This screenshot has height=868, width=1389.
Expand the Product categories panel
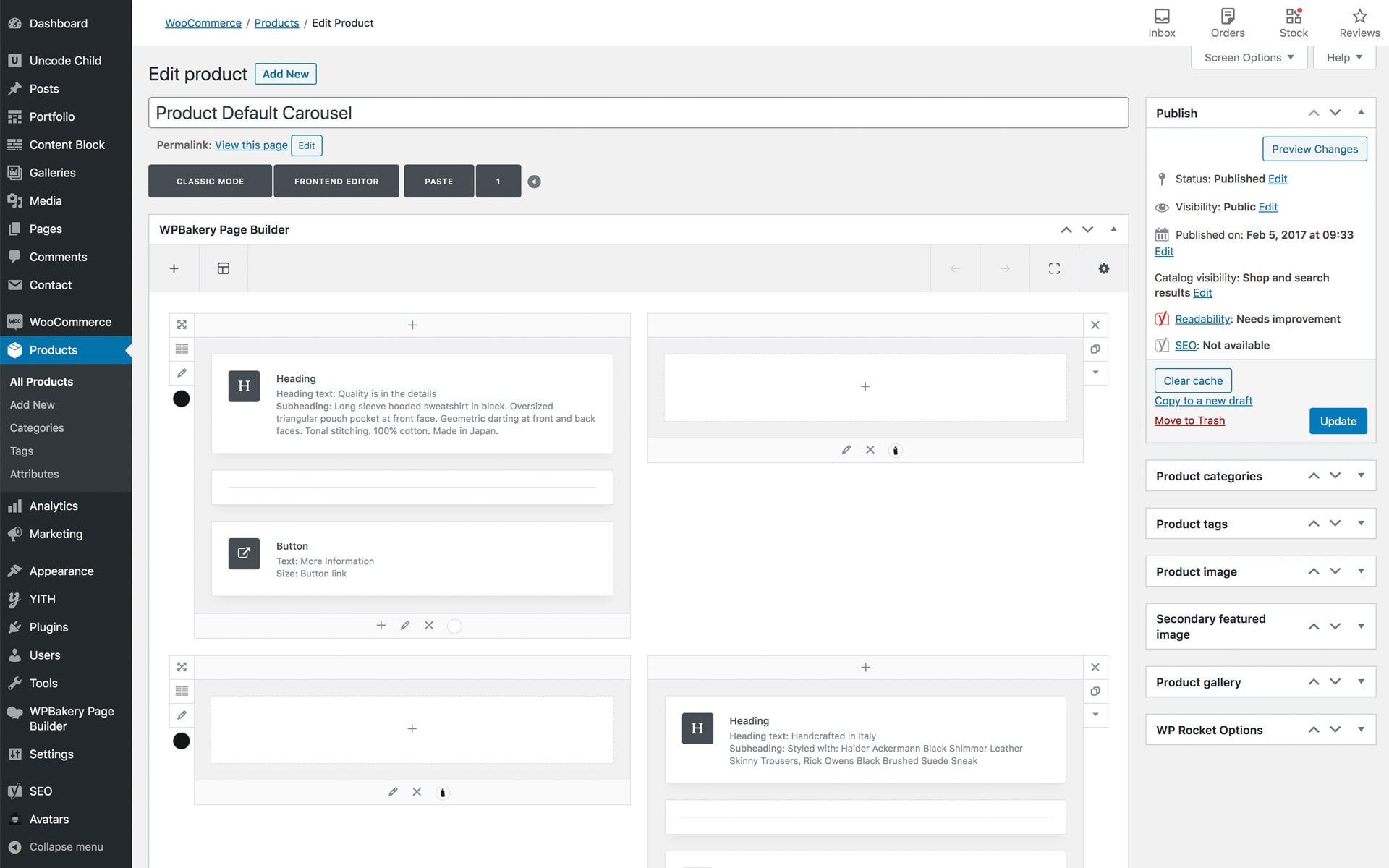coord(1361,476)
